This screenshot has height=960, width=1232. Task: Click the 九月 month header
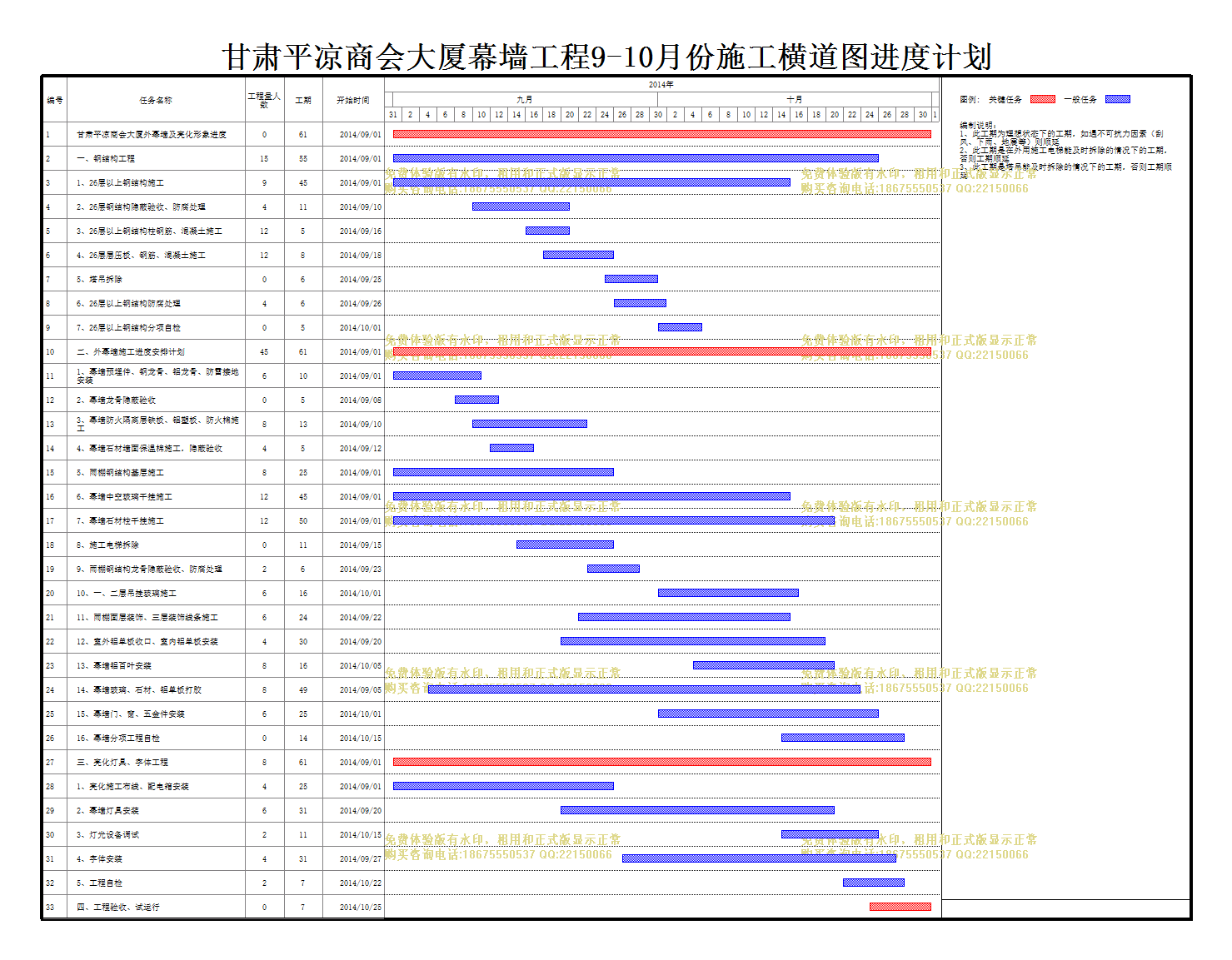(524, 99)
